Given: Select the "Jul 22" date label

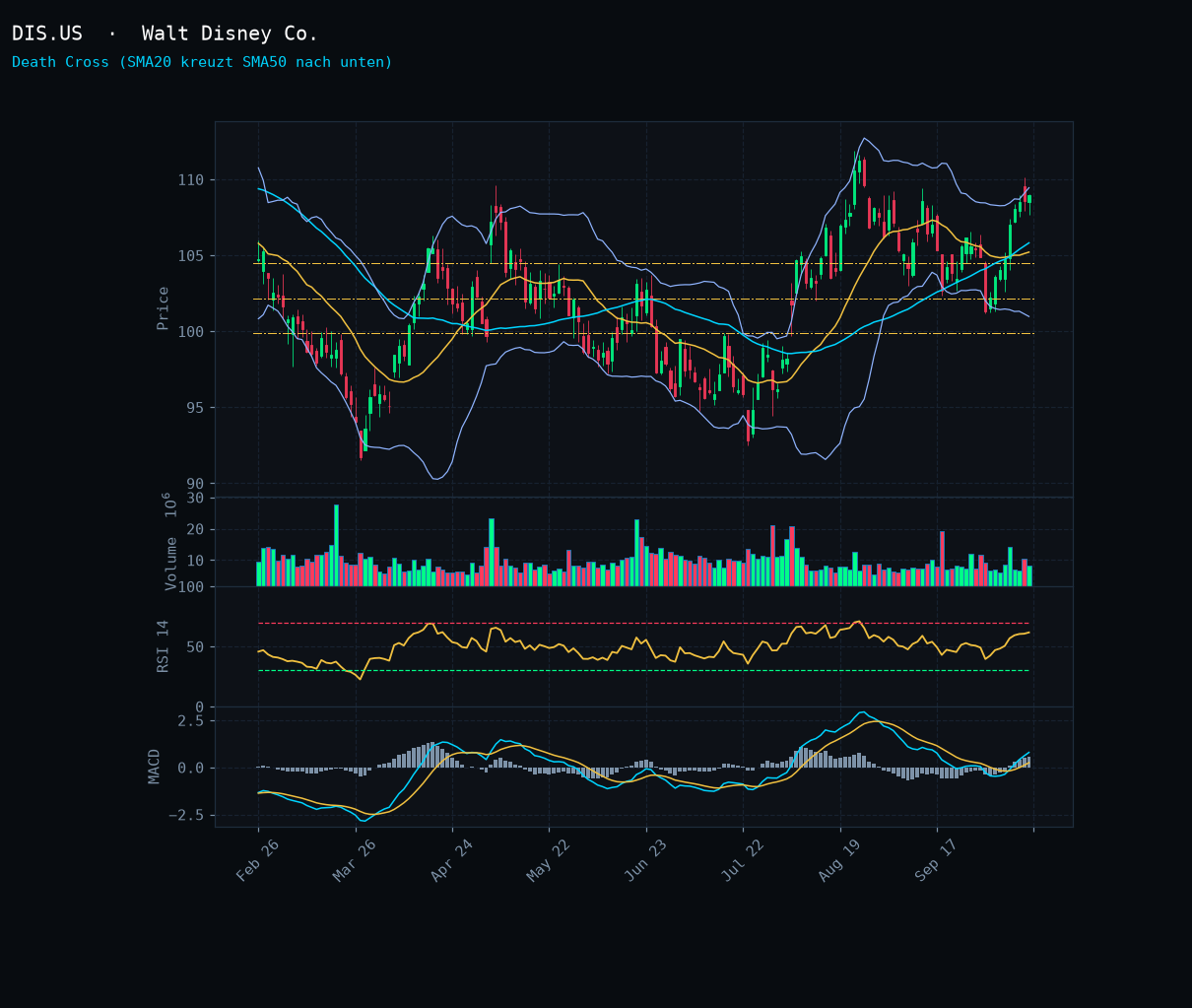Looking at the screenshot, I should coord(743,860).
